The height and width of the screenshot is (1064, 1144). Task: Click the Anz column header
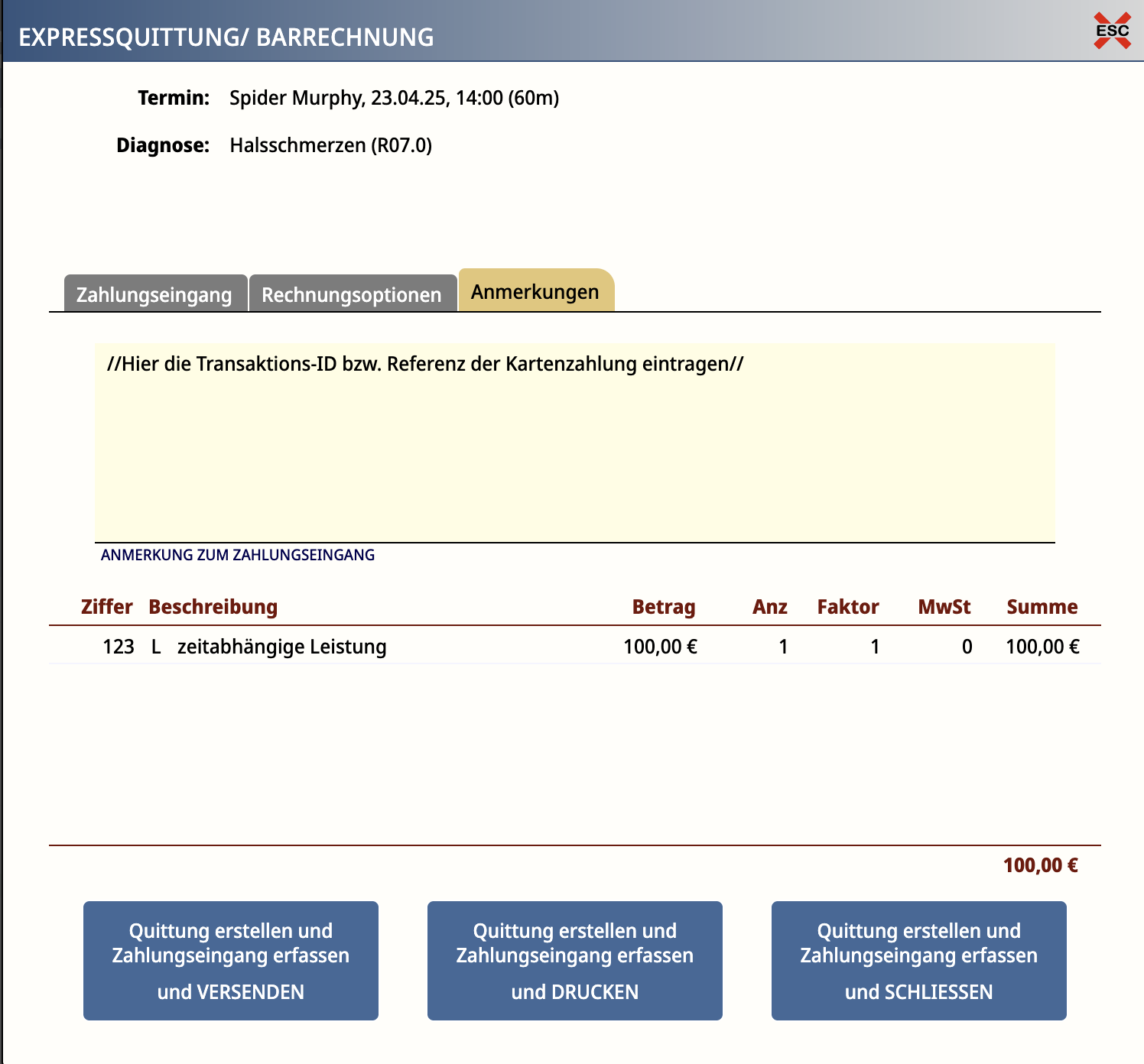point(770,607)
